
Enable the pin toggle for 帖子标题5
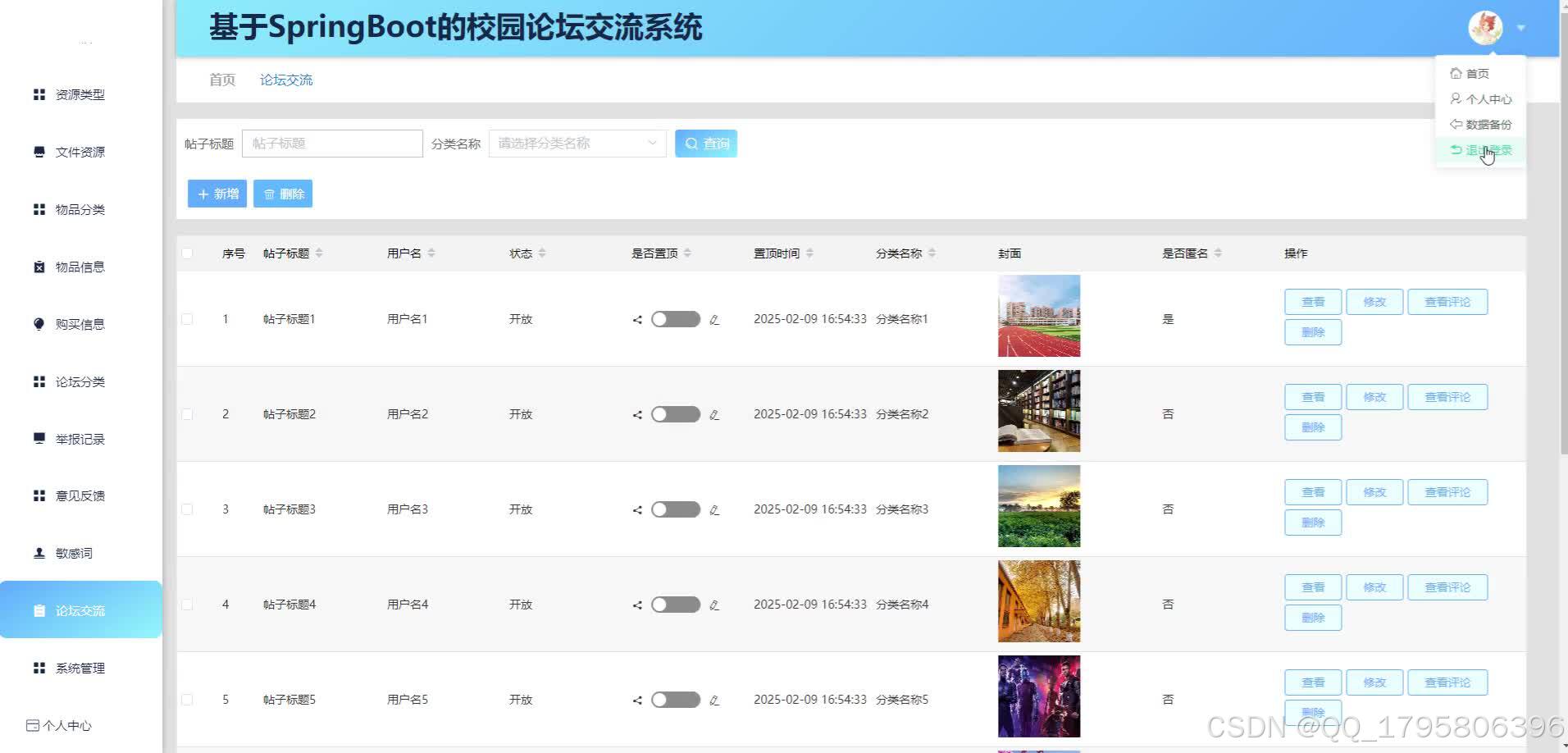(674, 699)
